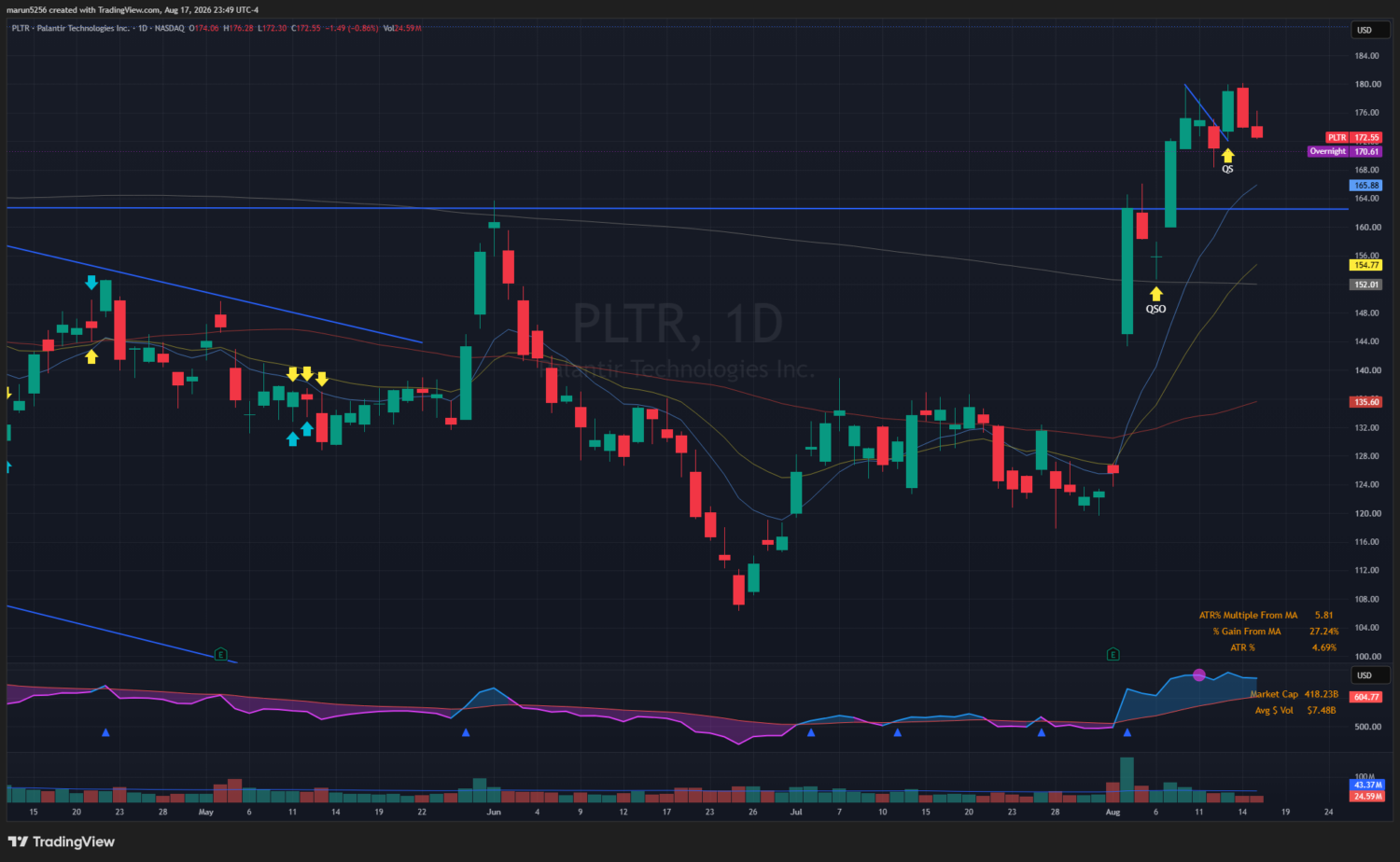Click the 180.00 price axis label

(1366, 85)
